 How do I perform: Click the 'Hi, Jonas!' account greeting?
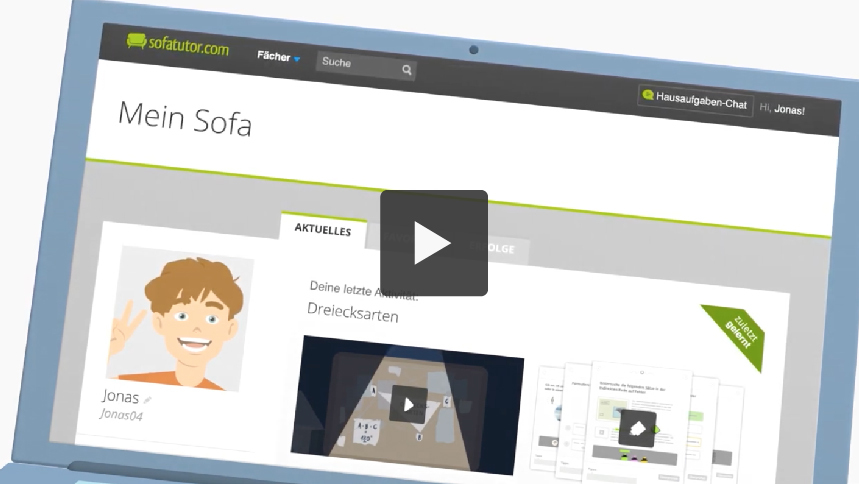click(x=782, y=109)
